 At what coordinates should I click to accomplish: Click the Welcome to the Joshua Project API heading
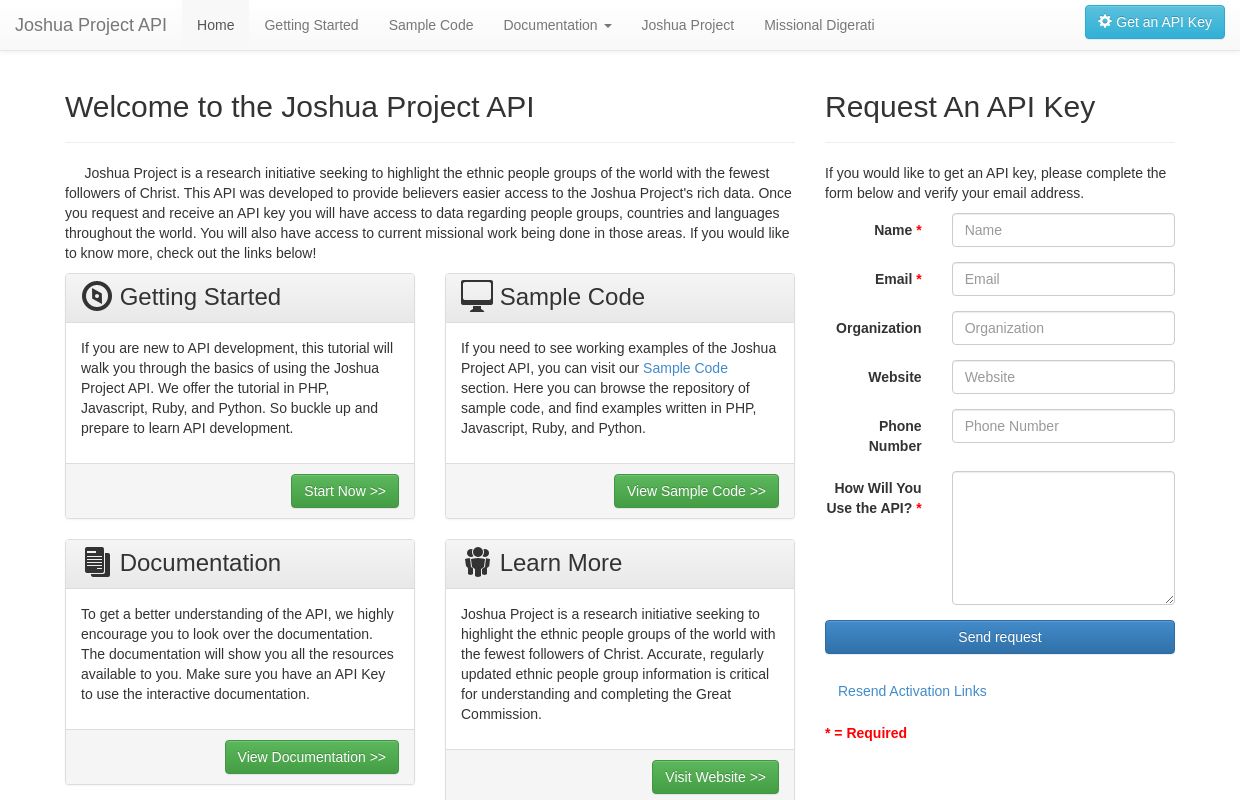point(300,107)
